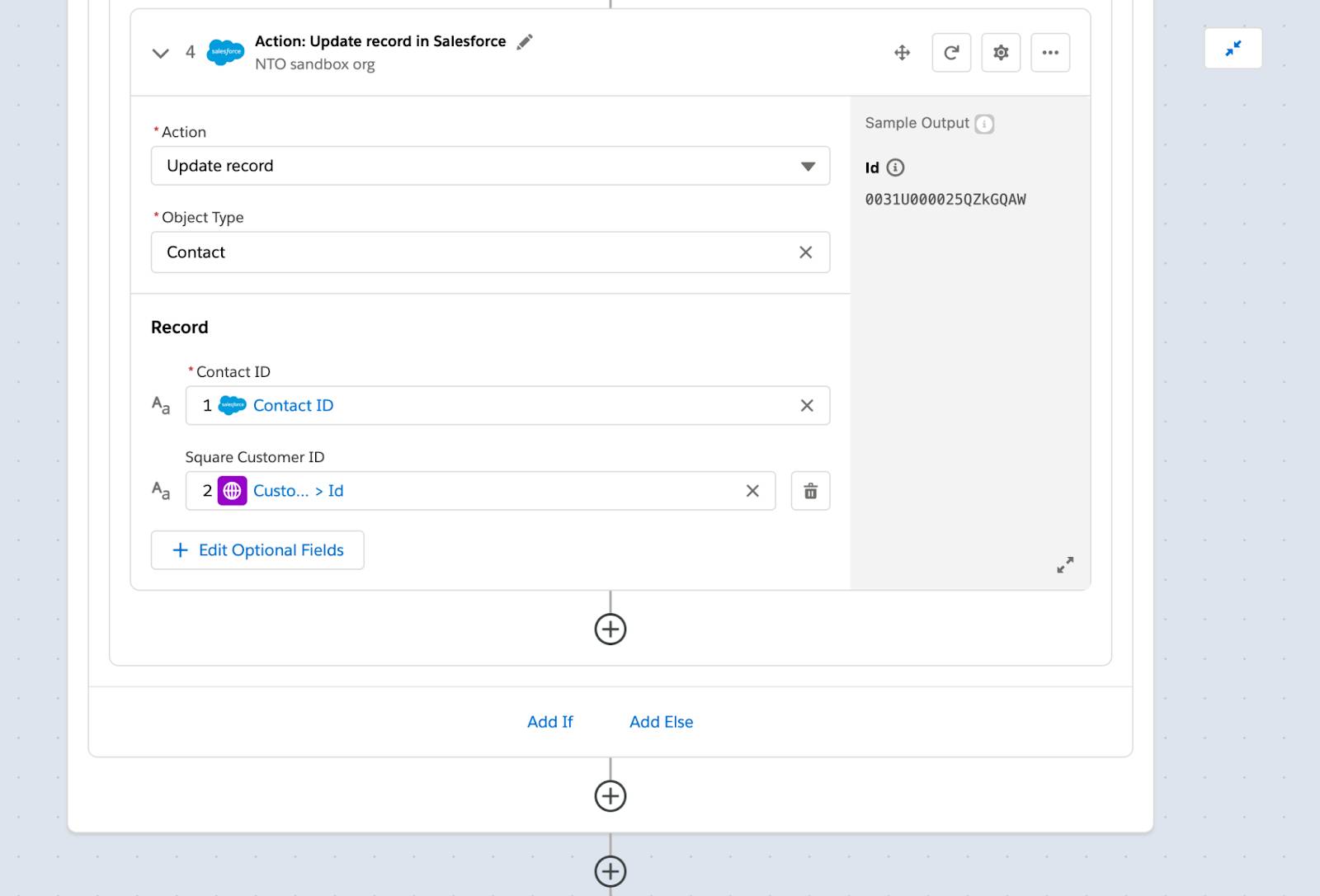
Task: Clear the Square Customer ID value
Action: (752, 491)
